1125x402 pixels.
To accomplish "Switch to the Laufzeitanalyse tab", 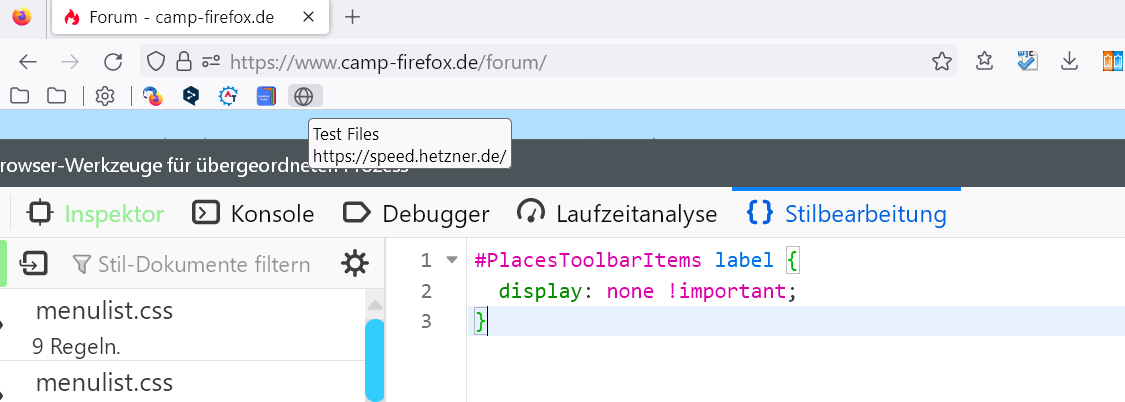I will 616,213.
